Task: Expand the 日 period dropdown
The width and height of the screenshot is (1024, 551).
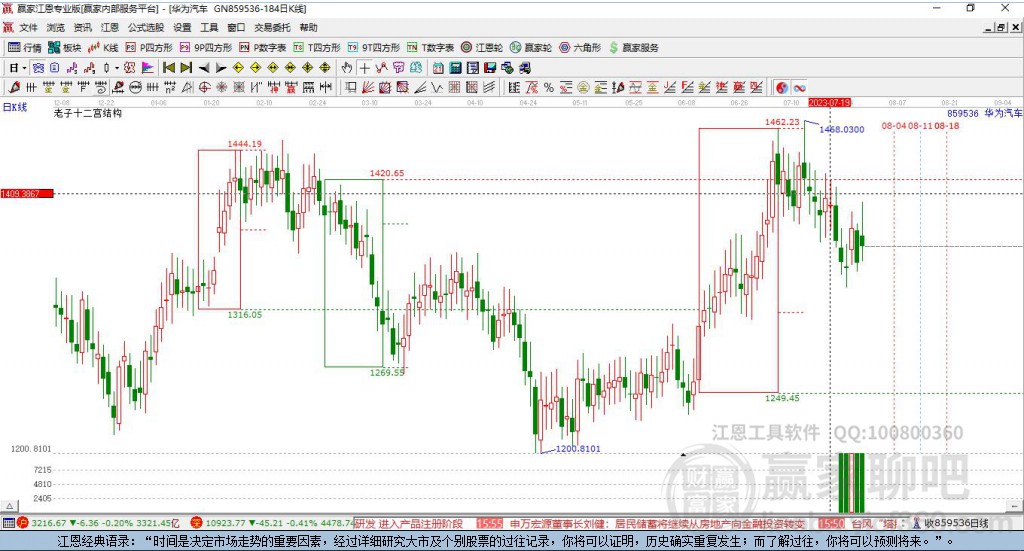Action: click(x=24, y=68)
